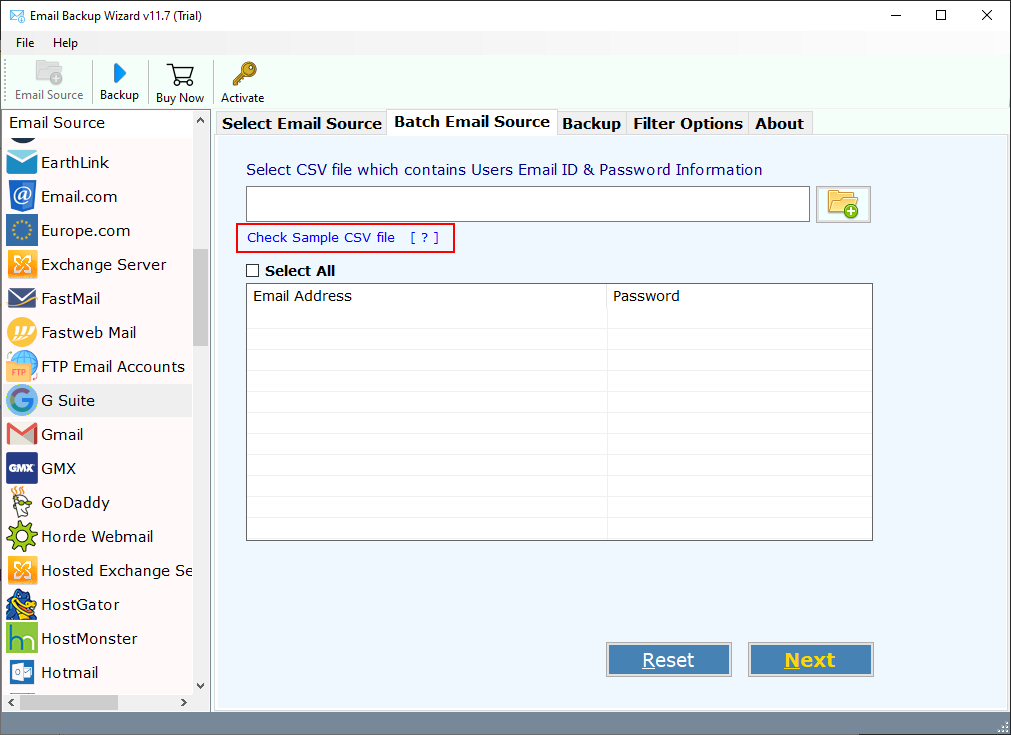Open the About tab
1011x735 pixels.
(780, 123)
